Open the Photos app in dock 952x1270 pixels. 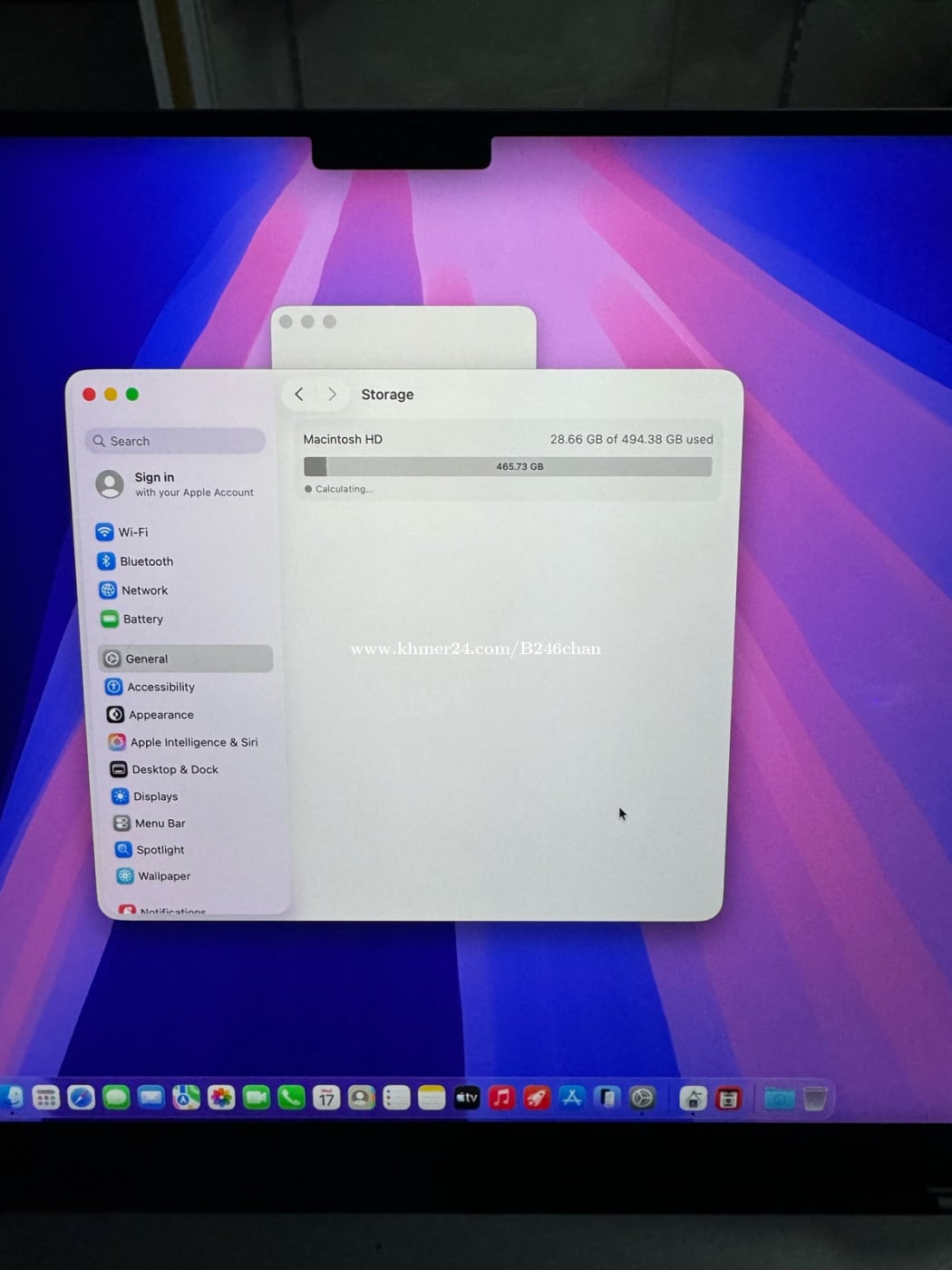(x=221, y=1099)
